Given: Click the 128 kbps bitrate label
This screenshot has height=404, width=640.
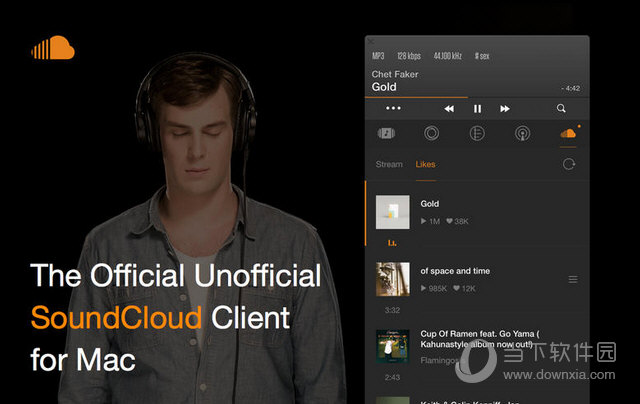Looking at the screenshot, I should click(x=409, y=56).
